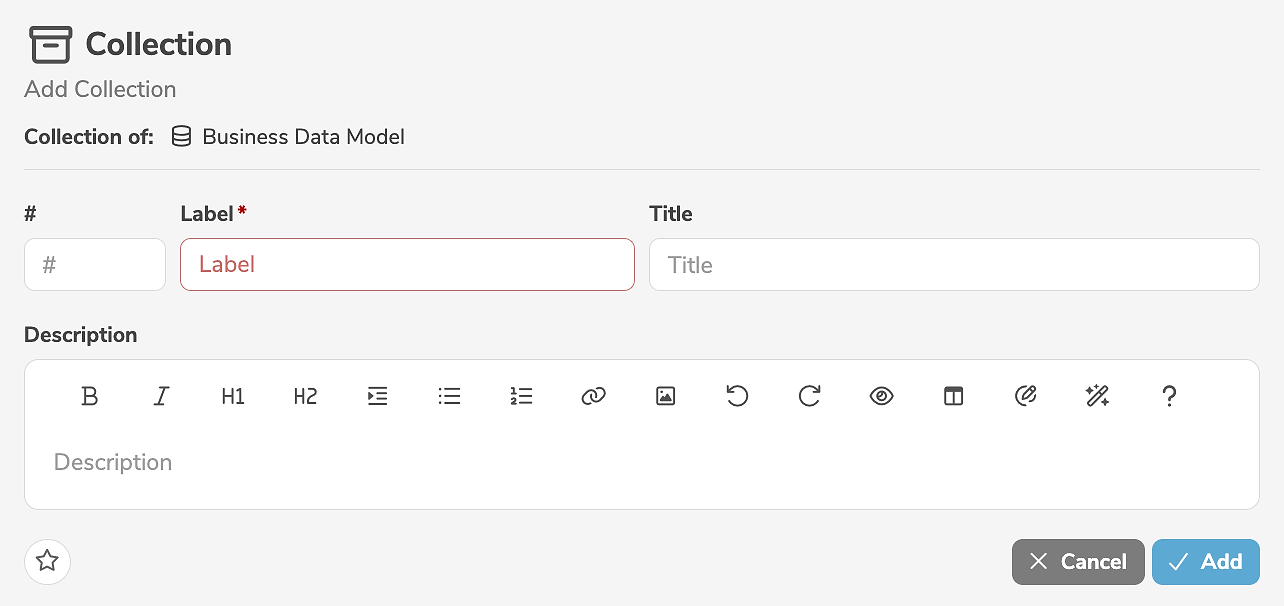The width and height of the screenshot is (1284, 606).
Task: Open the magic wand AI assist
Action: pos(1097,397)
